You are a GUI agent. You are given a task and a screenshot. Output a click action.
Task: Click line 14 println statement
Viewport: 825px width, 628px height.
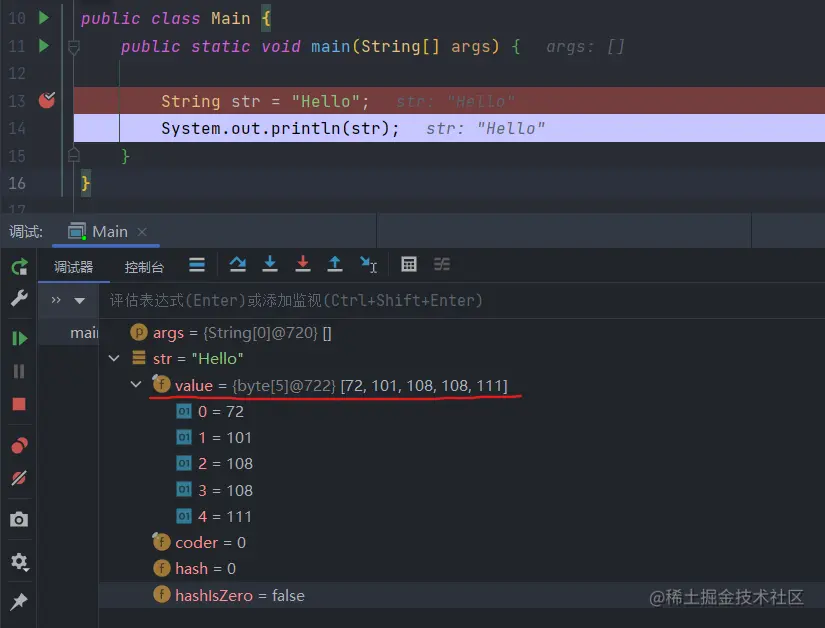click(280, 128)
